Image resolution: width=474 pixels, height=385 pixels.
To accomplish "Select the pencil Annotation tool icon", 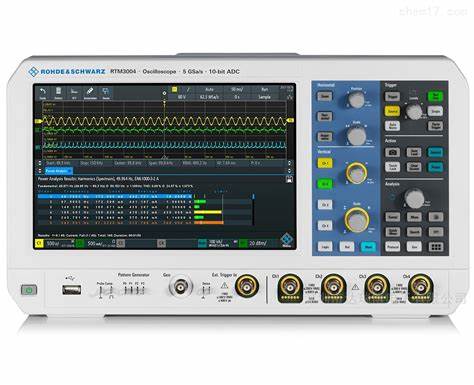I will [x=90, y=92].
